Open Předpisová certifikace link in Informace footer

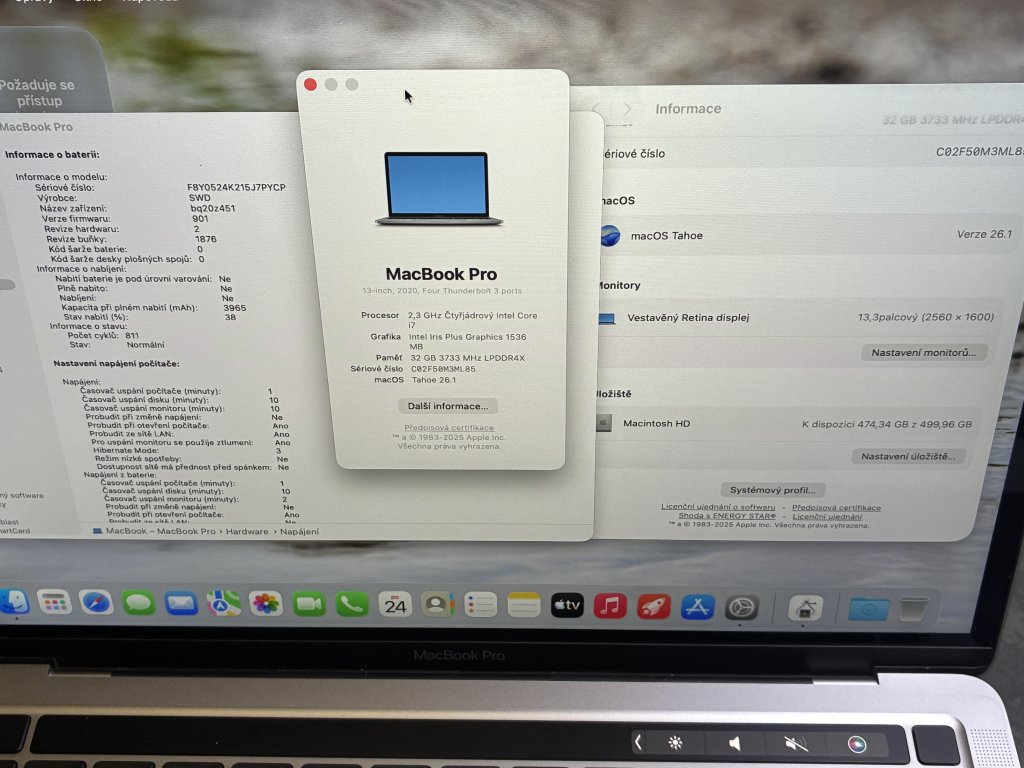(x=836, y=507)
